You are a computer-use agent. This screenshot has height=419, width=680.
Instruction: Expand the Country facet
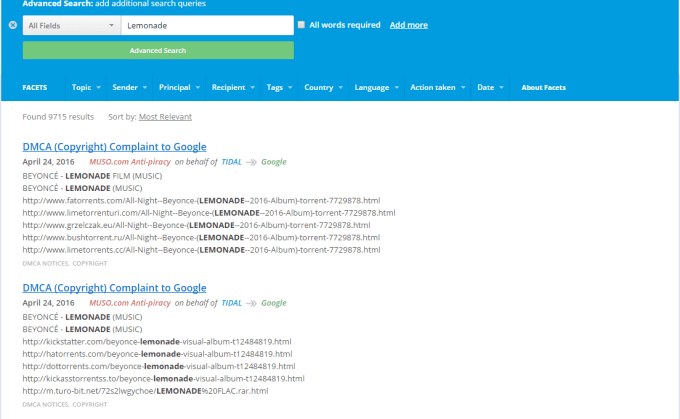(x=323, y=87)
